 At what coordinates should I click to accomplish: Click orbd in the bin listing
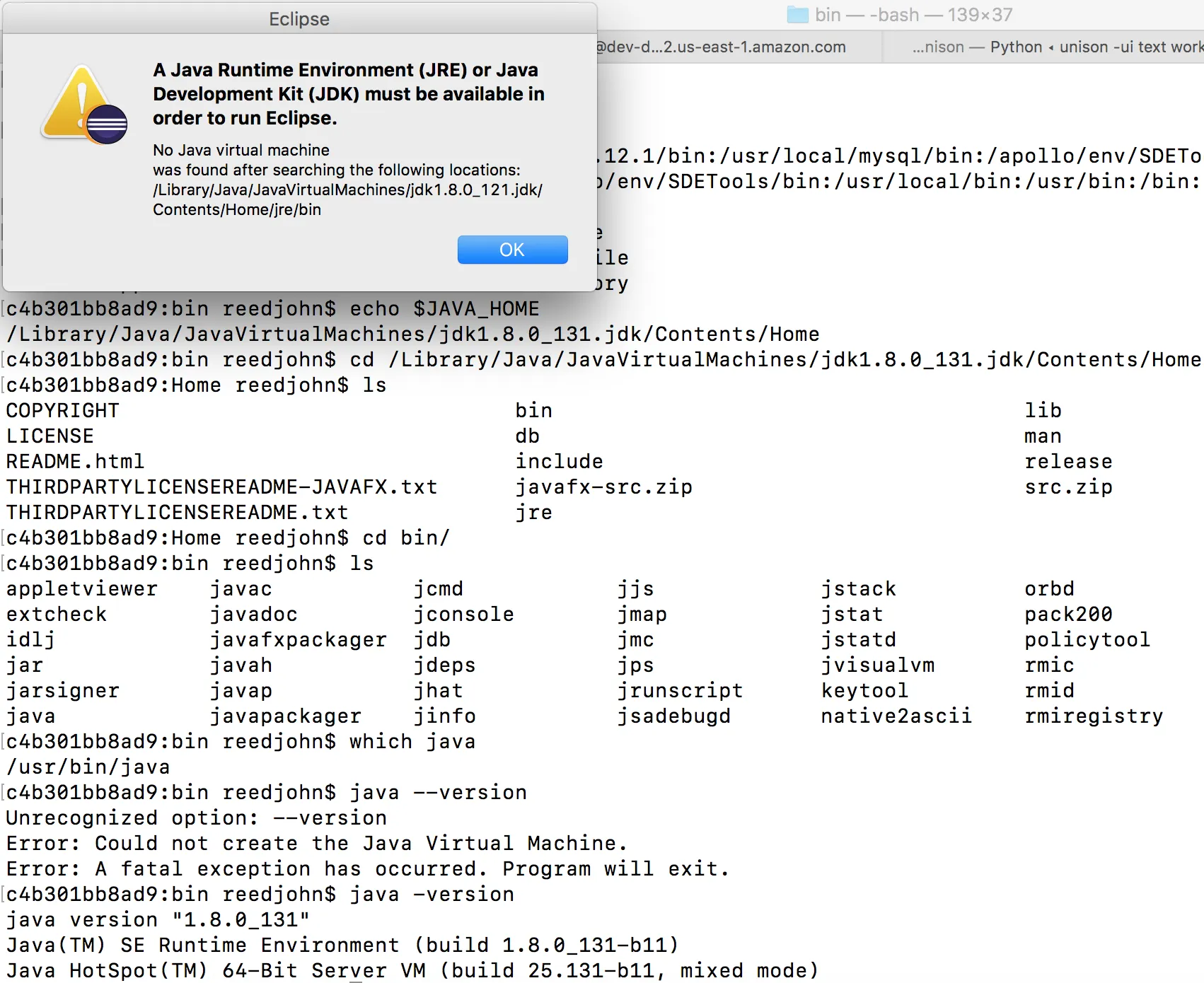pos(1050,589)
